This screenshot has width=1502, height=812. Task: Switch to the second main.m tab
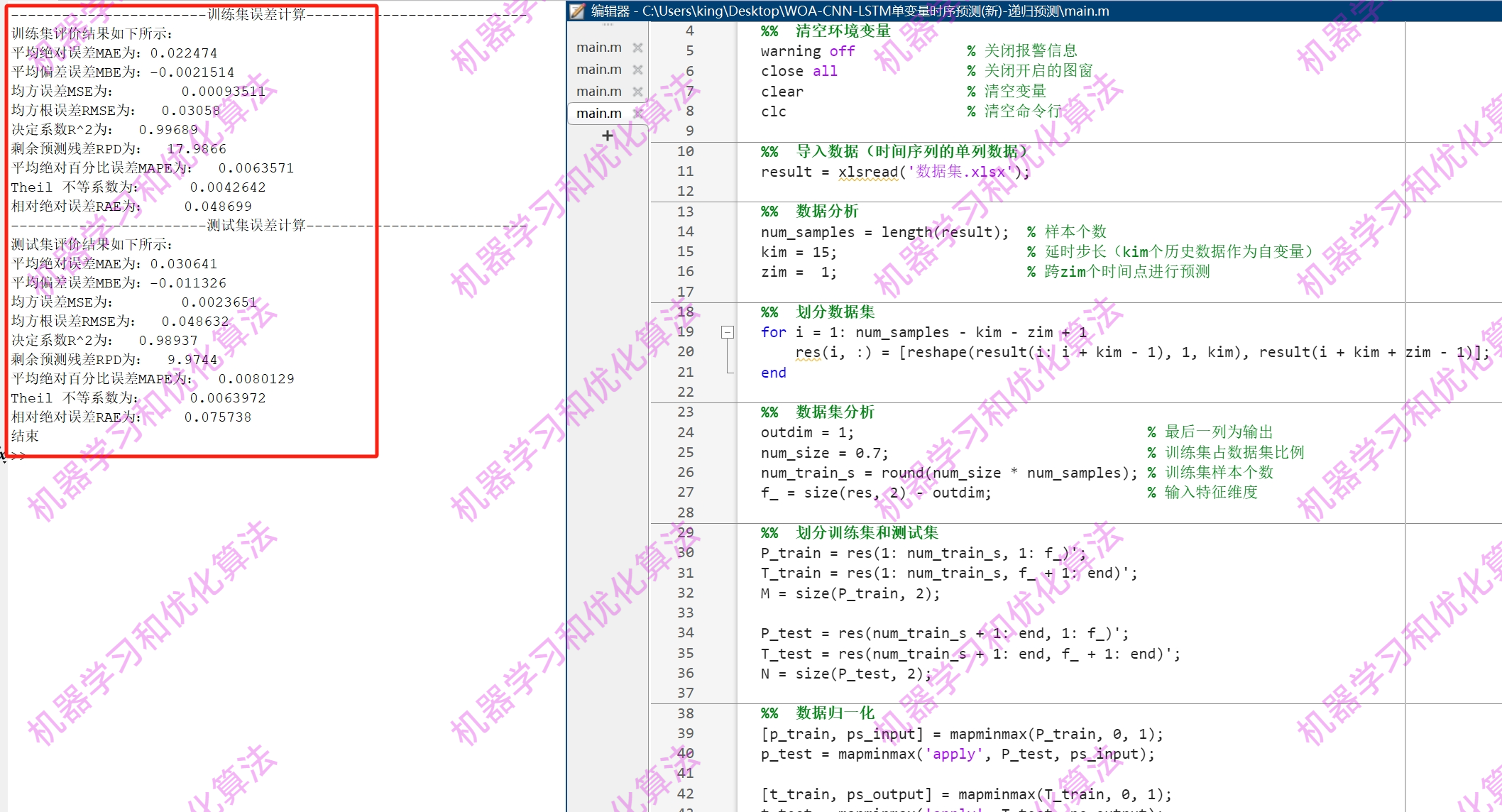pos(598,70)
